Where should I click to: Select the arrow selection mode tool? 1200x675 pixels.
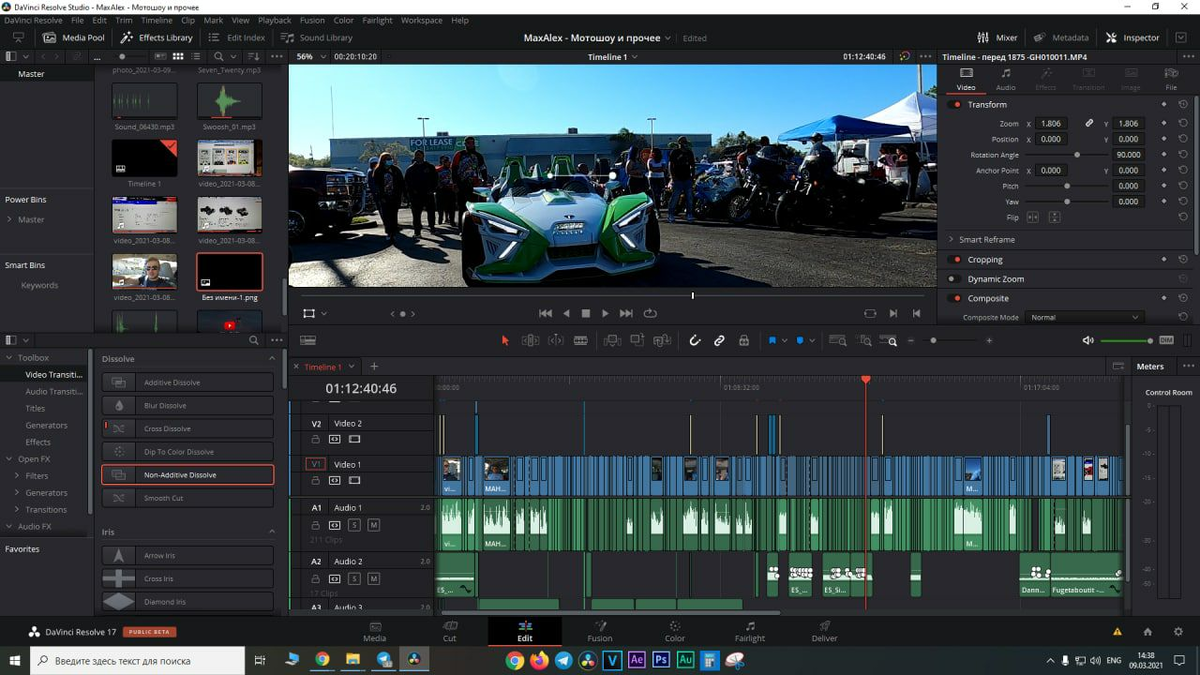pos(505,341)
